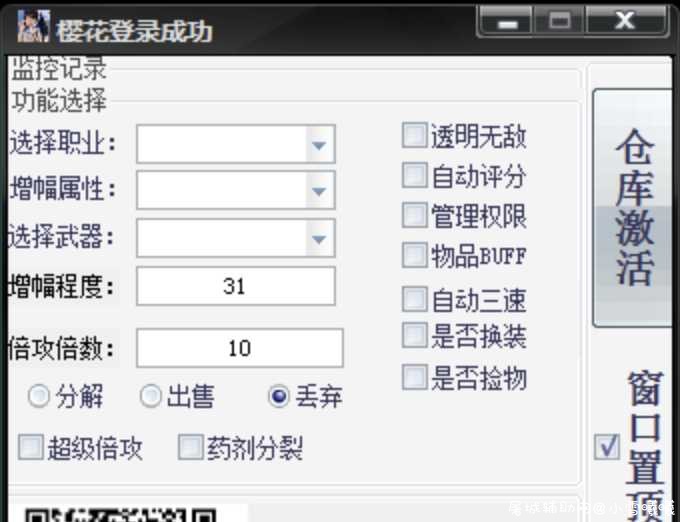The height and width of the screenshot is (522, 680).
Task: Enable the 是否捡物 checkbox
Action: coord(415,377)
